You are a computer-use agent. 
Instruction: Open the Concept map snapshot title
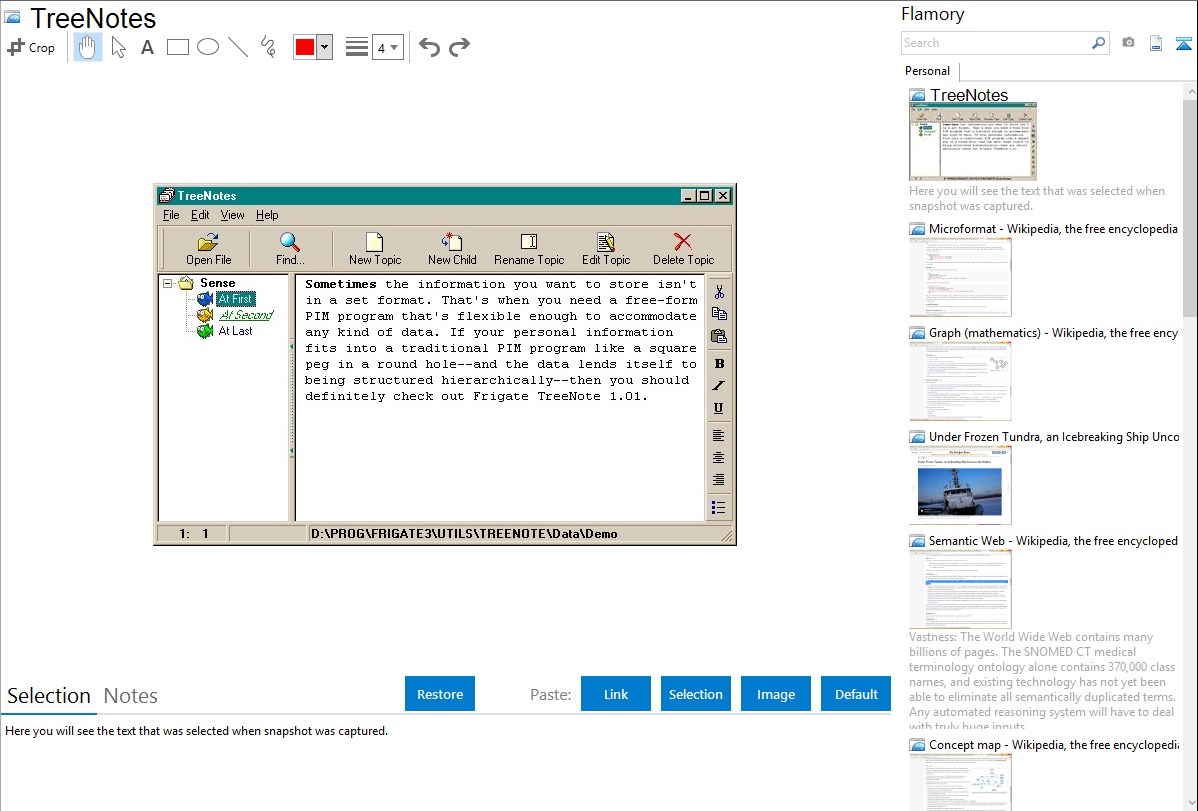(x=1053, y=744)
